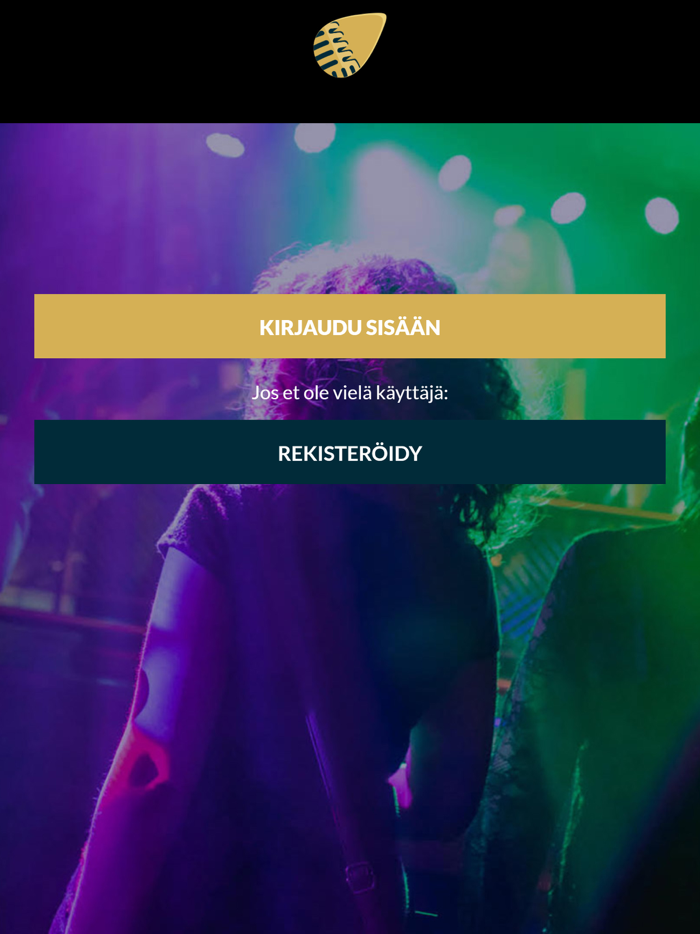The image size is (700, 934).
Task: Tap the KIRJAUDU SISÄÄN button
Action: pos(350,326)
